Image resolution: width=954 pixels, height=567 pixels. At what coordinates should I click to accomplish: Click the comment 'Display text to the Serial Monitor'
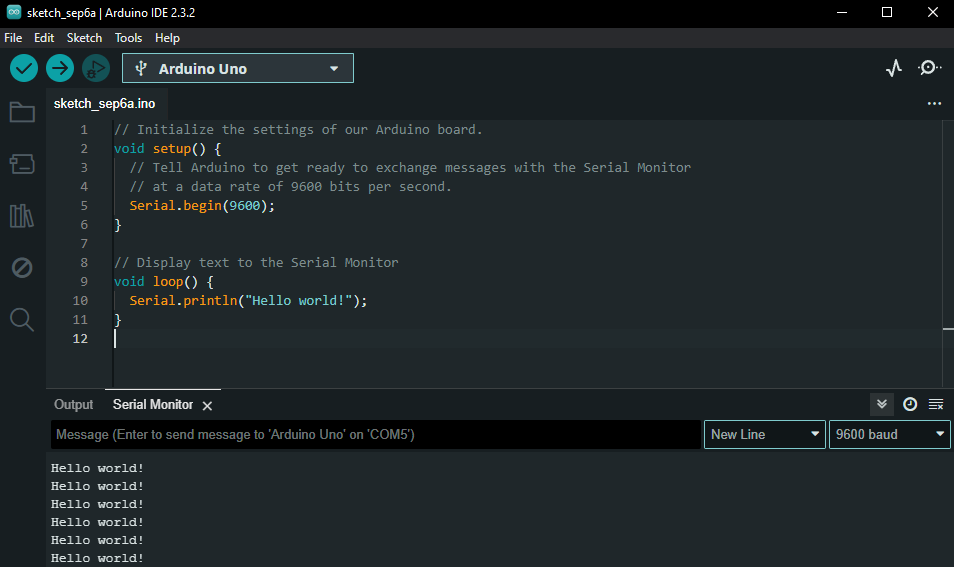(x=256, y=263)
